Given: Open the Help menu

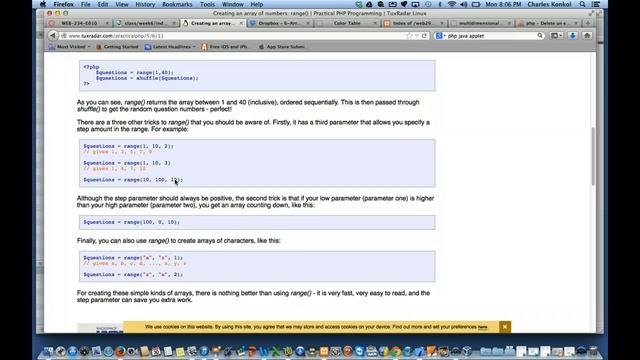Looking at the screenshot, I should 257,4.
